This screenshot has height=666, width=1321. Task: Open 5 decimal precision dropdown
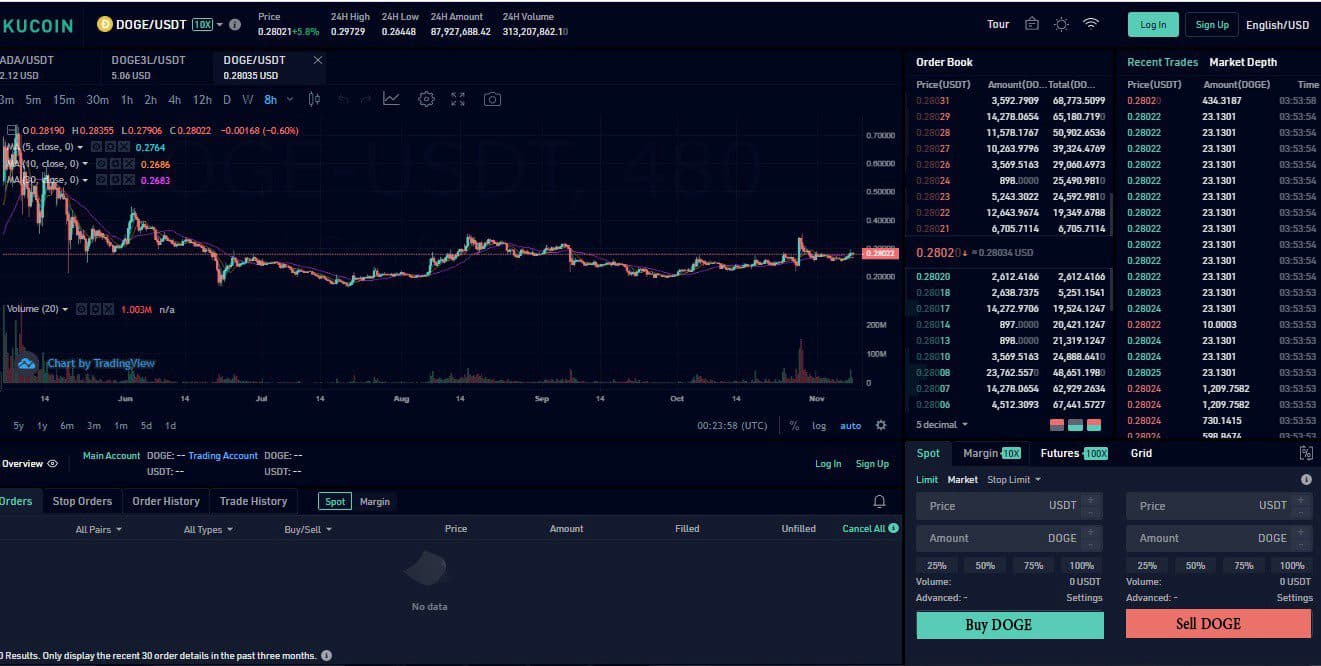pos(942,425)
